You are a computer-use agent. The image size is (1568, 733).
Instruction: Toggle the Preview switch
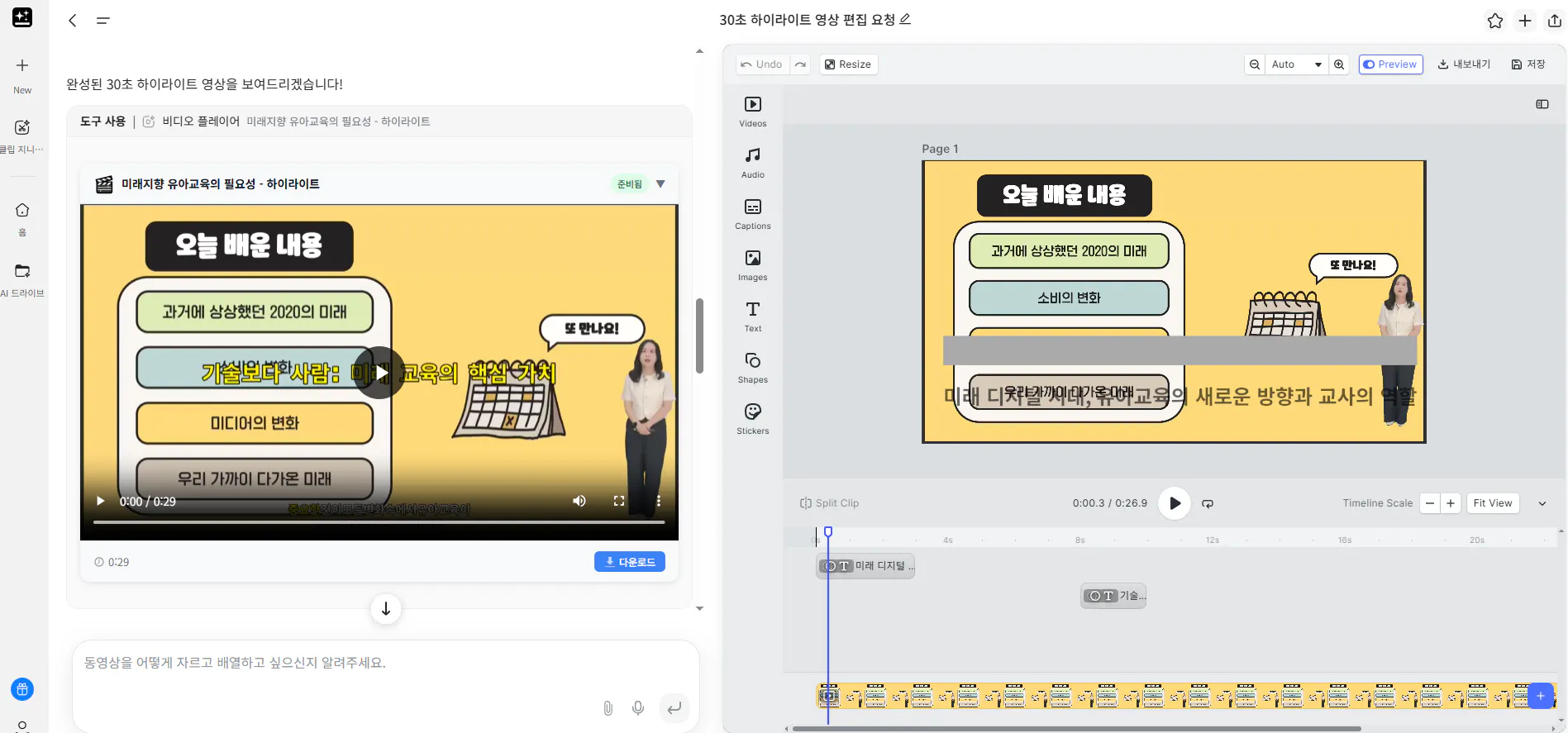point(1390,64)
